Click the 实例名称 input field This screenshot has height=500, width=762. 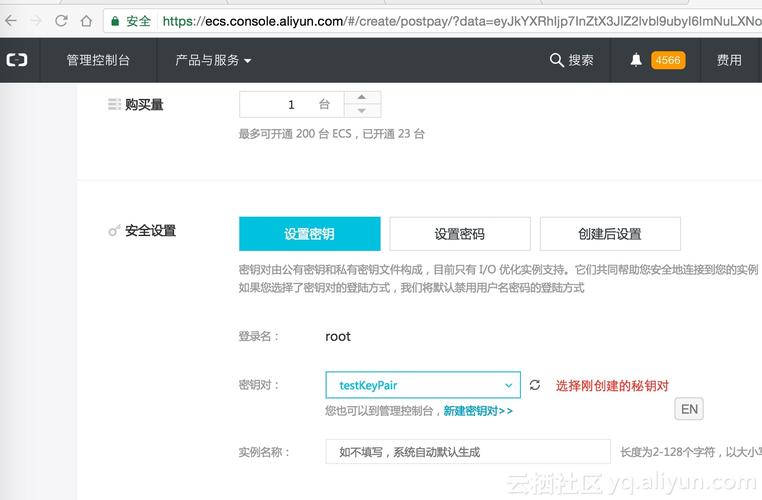click(468, 452)
